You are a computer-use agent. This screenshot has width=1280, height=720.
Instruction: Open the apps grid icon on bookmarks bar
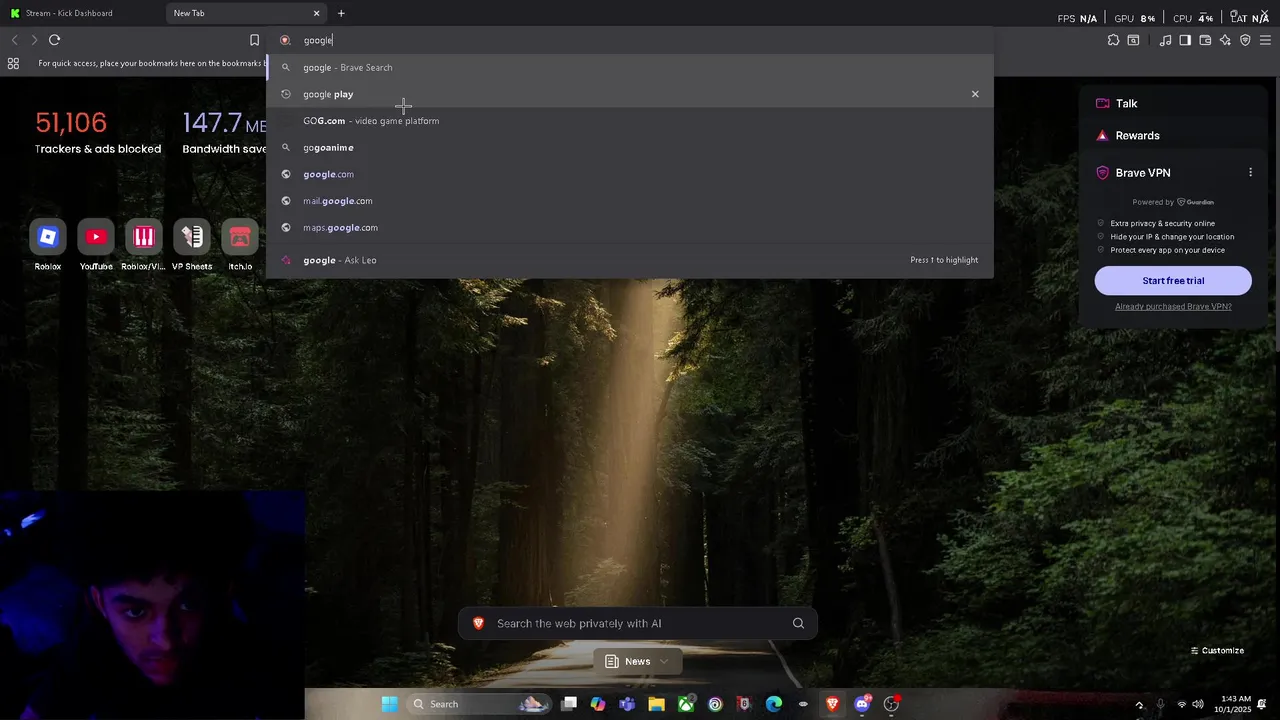[x=13, y=63]
